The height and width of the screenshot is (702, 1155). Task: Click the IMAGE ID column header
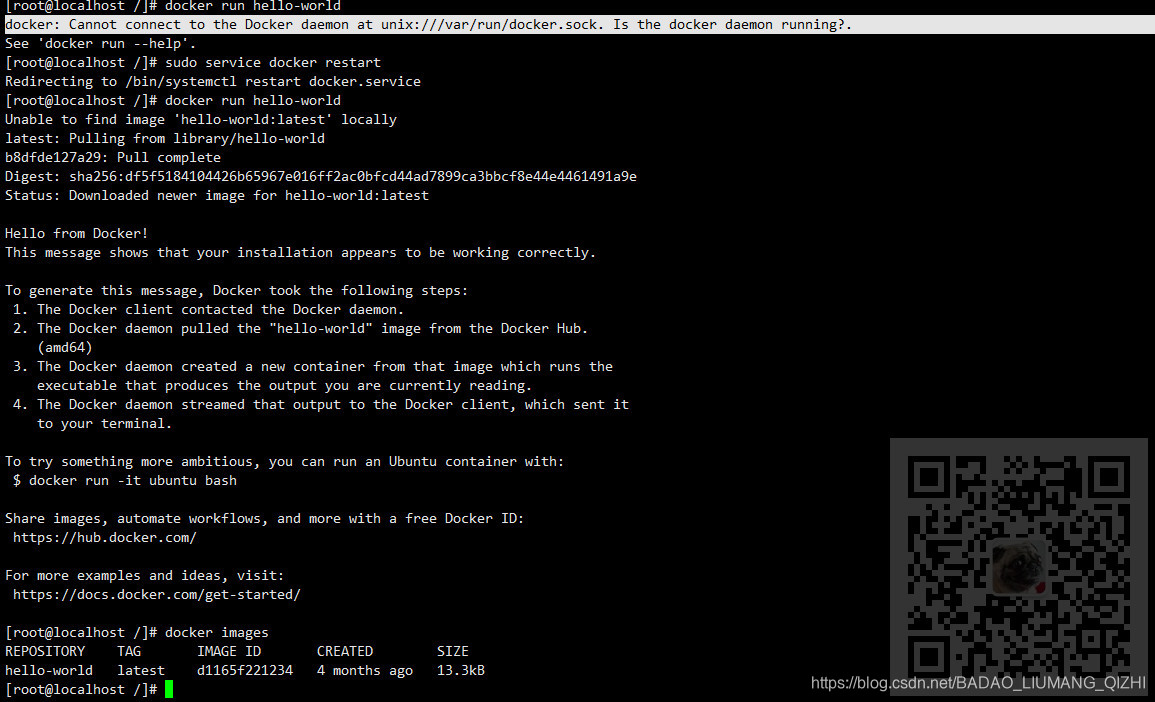pos(229,652)
